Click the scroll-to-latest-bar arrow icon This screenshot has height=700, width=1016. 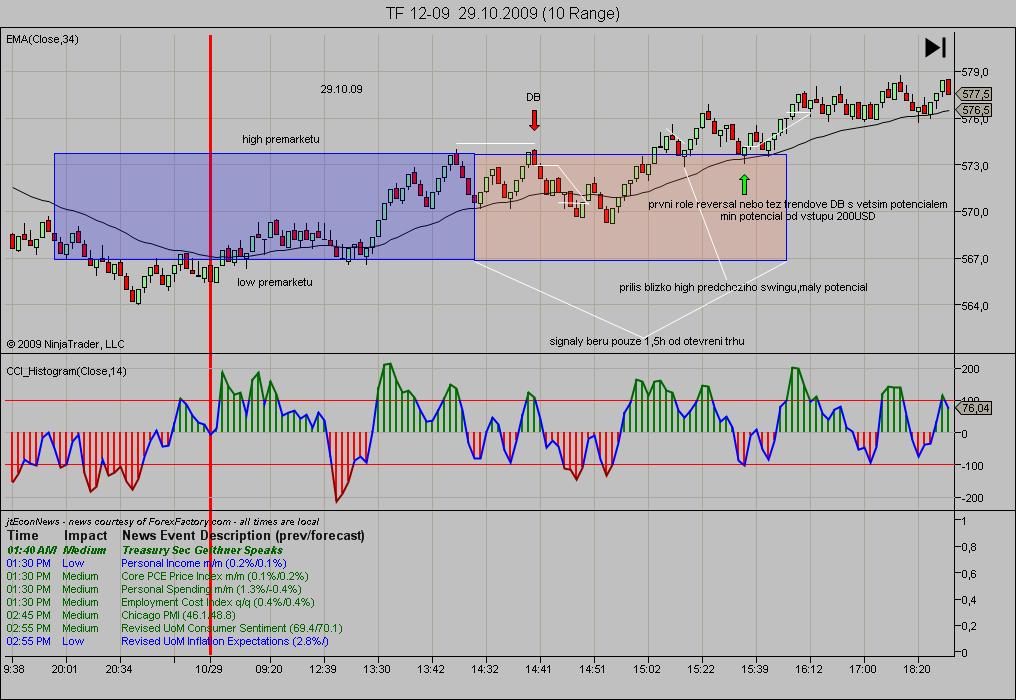pos(935,47)
